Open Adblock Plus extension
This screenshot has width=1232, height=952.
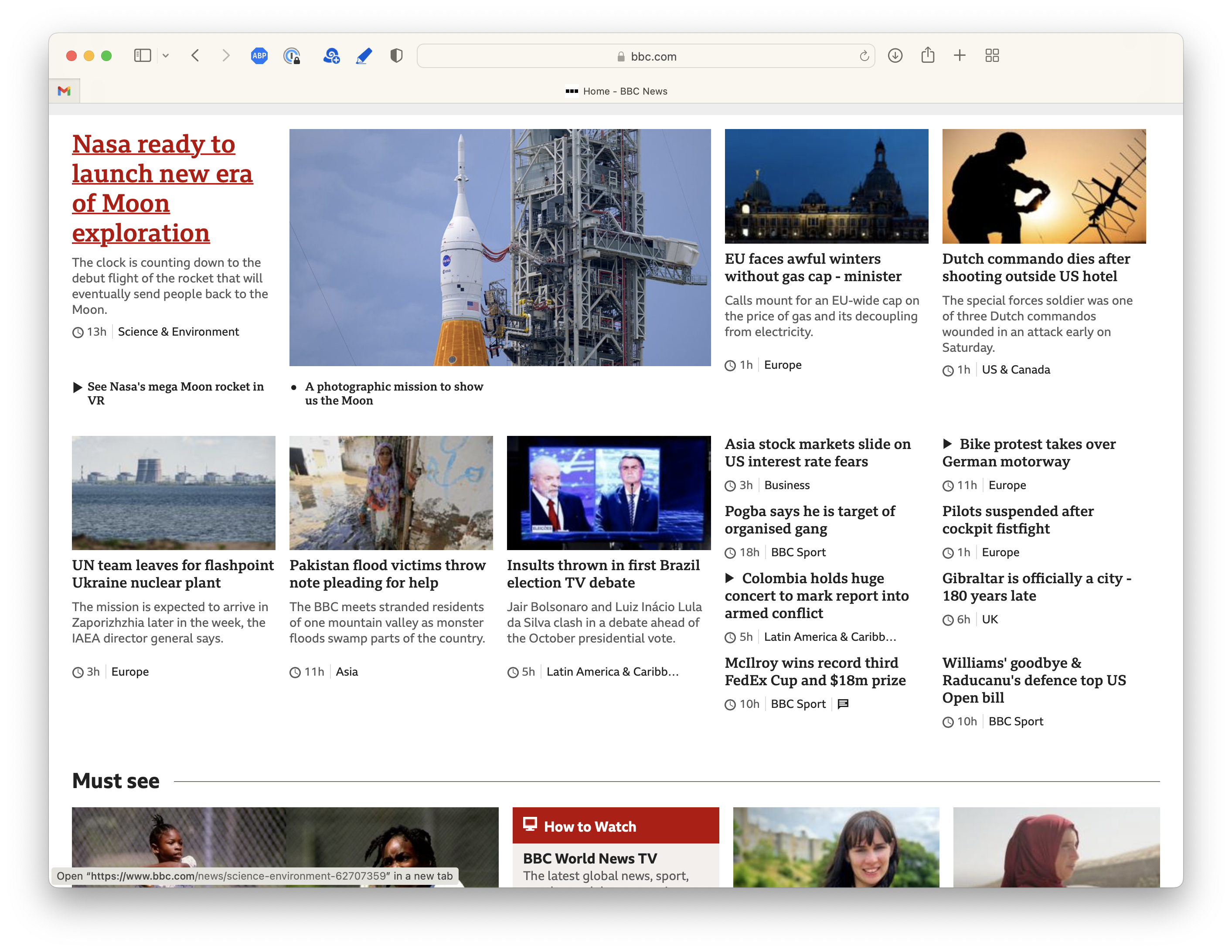[x=259, y=56]
